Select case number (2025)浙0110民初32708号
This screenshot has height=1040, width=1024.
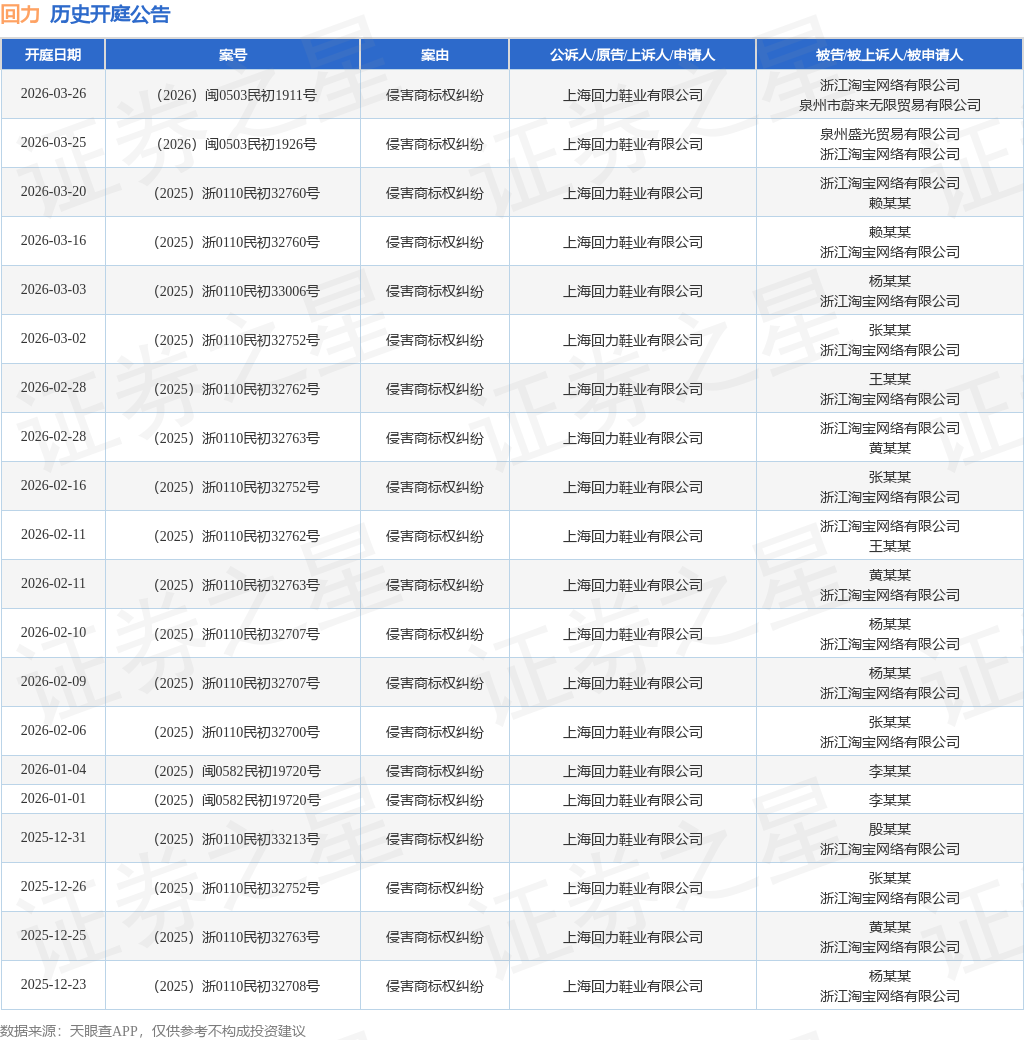[236, 988]
